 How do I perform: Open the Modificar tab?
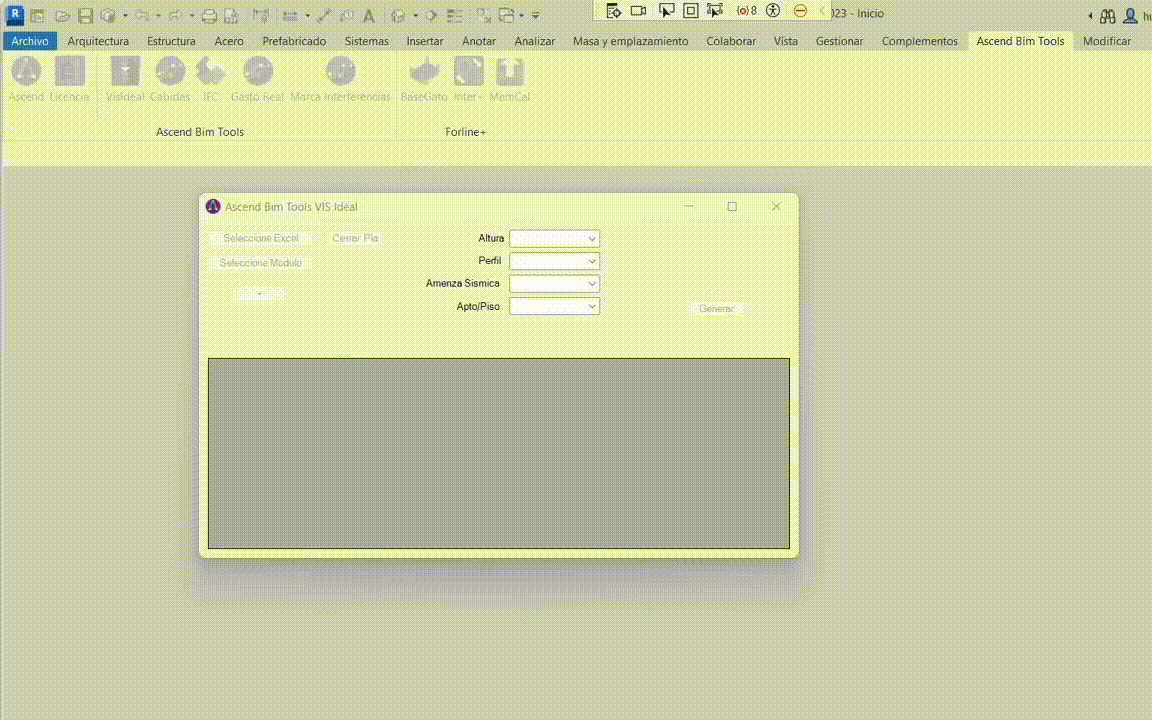(1106, 41)
